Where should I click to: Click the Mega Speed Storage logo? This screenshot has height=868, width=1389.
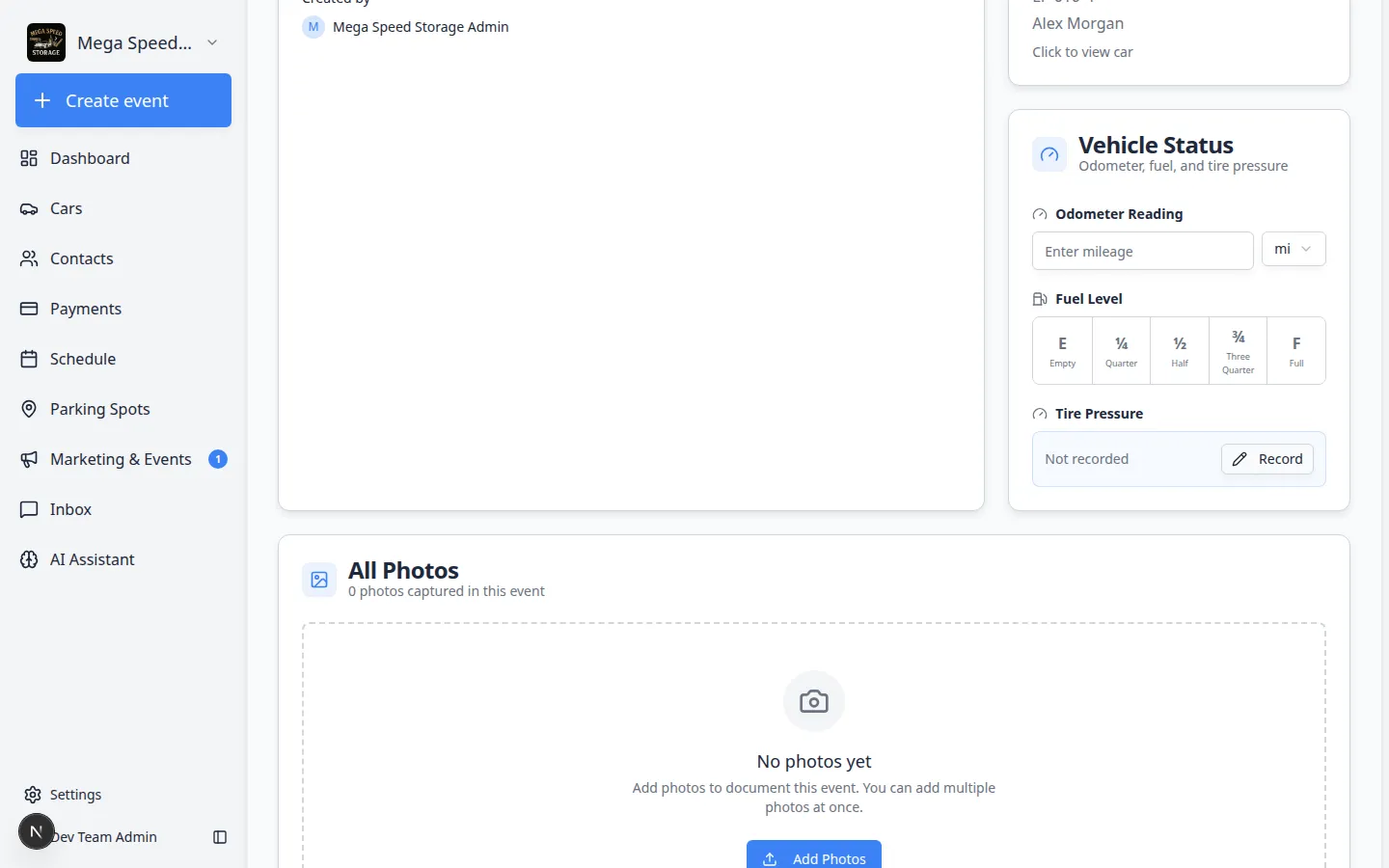tap(46, 42)
